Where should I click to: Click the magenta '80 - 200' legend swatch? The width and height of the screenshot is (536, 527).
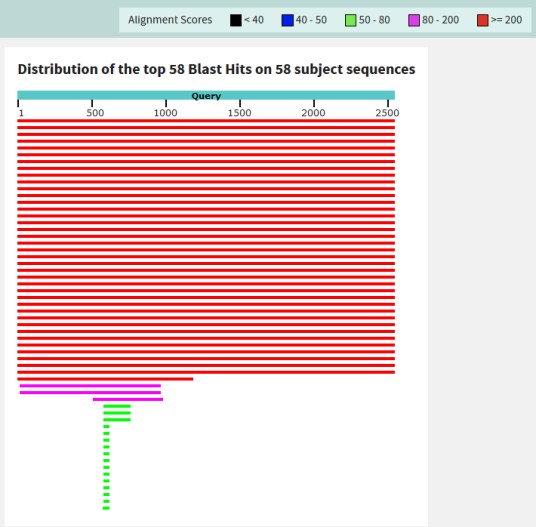tap(414, 20)
